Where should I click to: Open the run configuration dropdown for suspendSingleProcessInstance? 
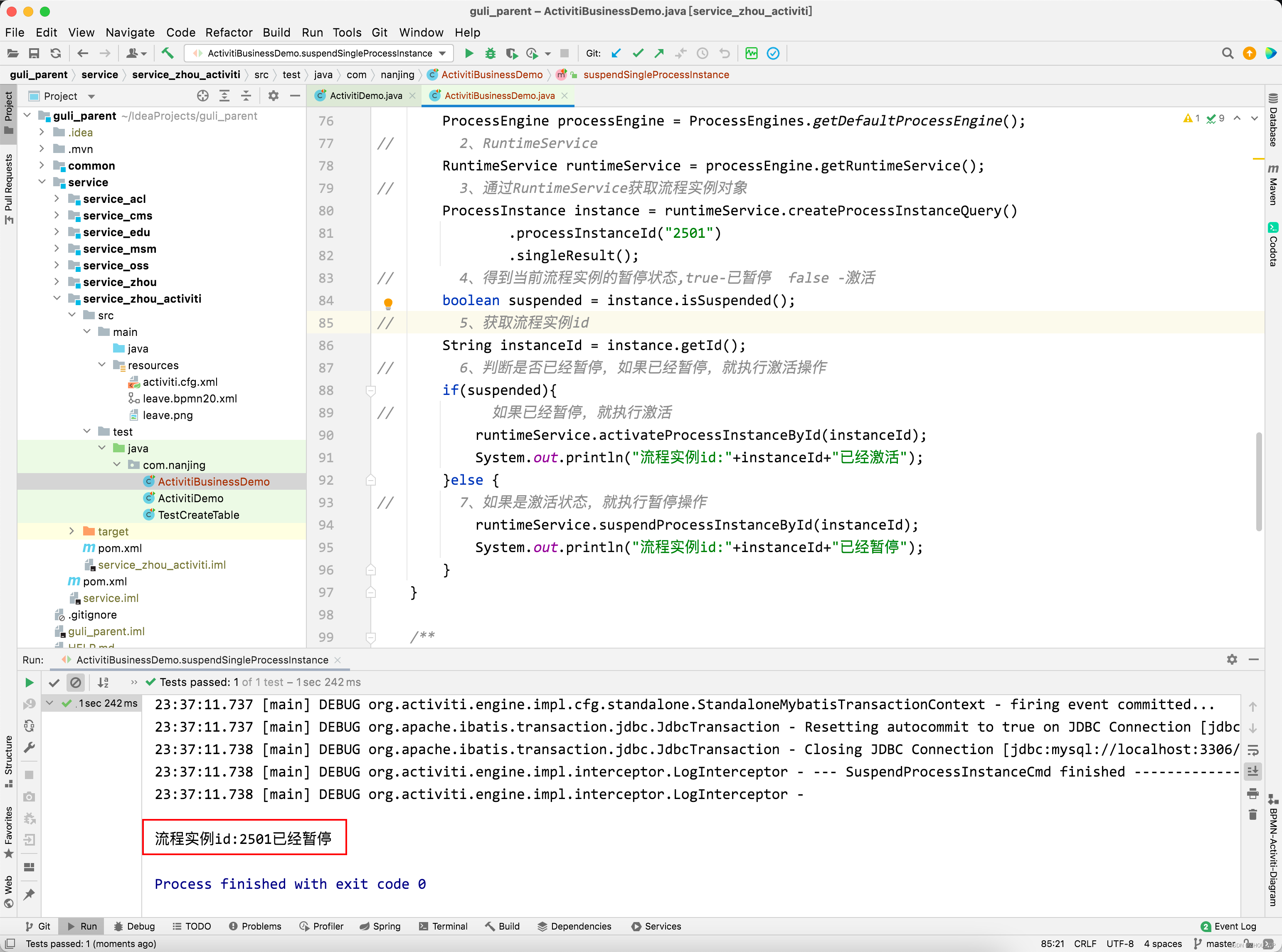point(442,53)
